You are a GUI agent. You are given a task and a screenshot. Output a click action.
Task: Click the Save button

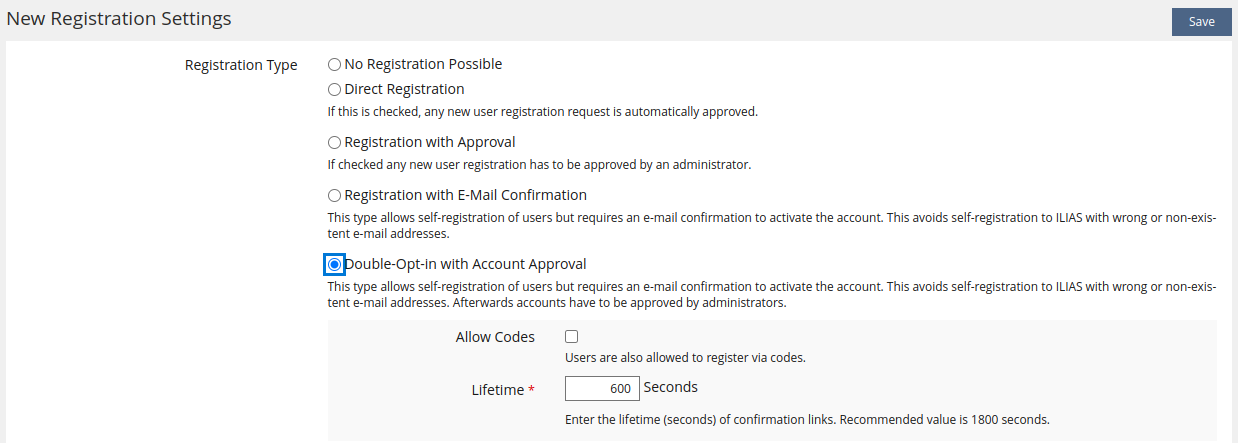1201,22
